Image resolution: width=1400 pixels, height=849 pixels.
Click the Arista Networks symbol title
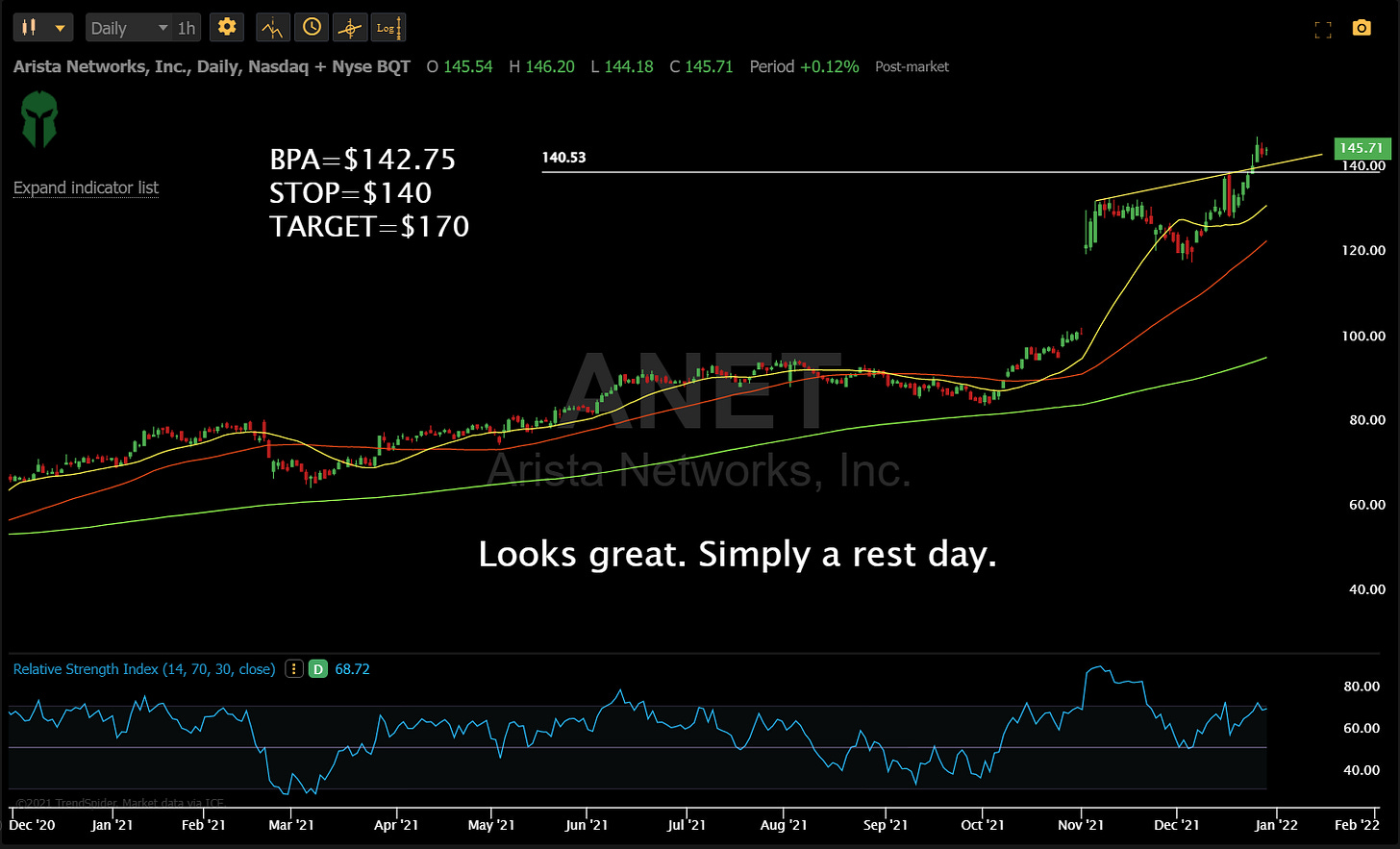[x=212, y=66]
